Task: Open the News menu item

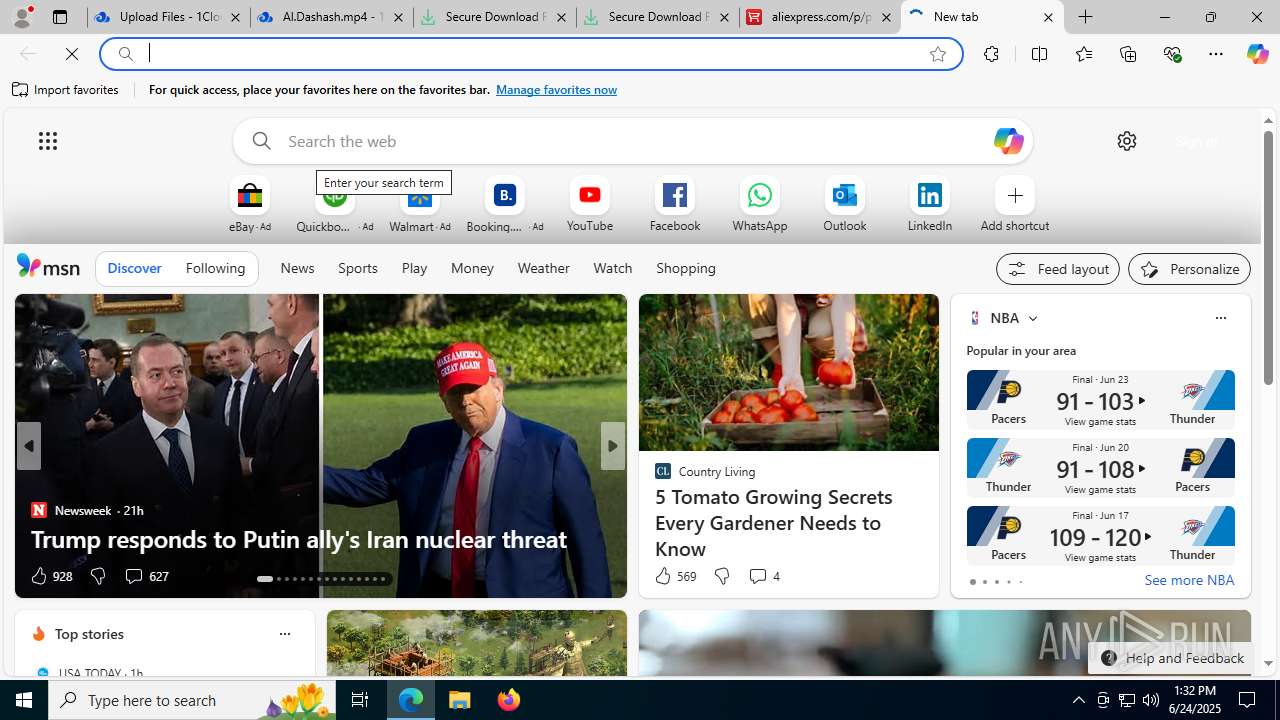Action: (297, 268)
